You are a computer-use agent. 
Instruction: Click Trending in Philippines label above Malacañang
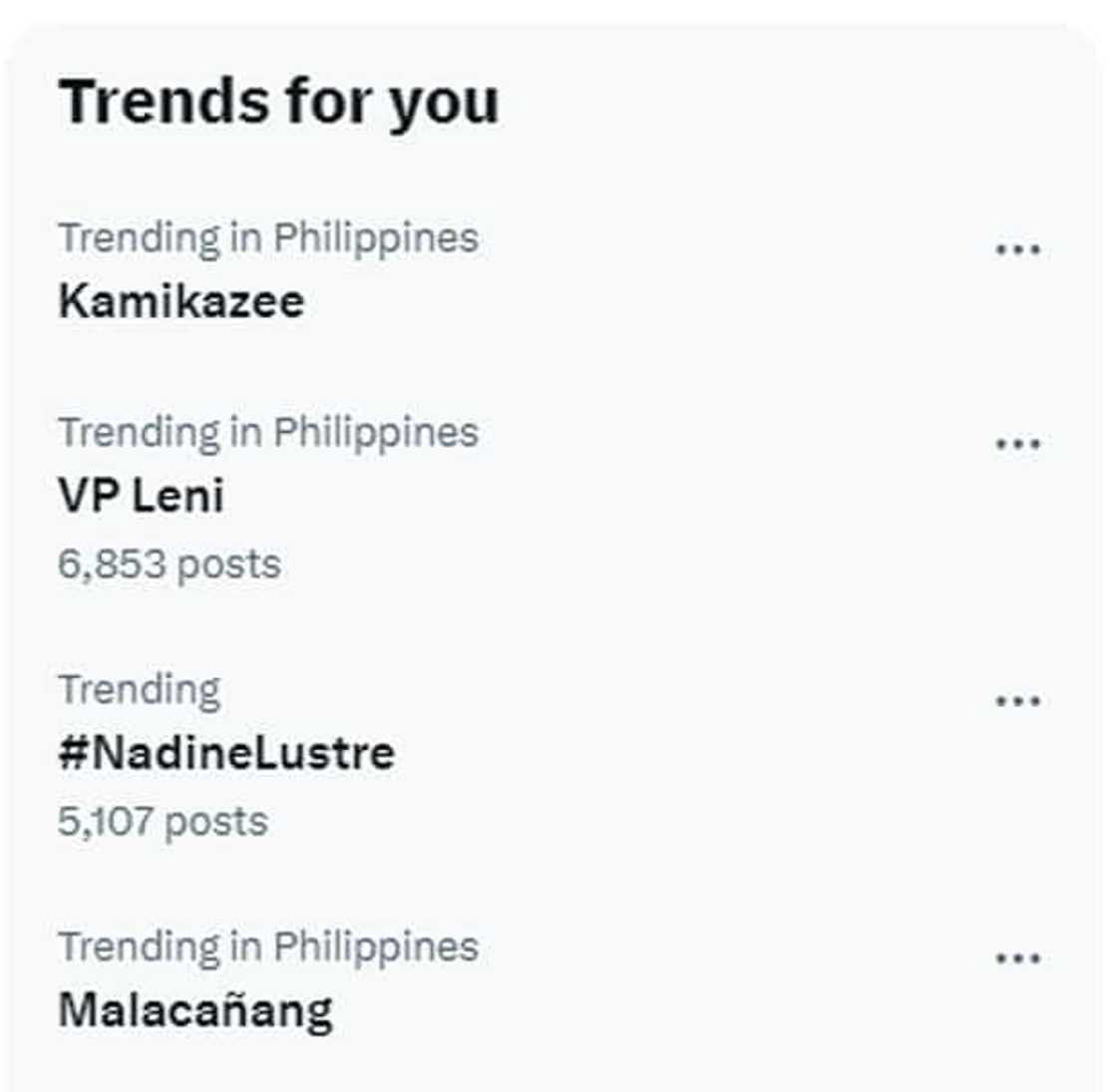pyautogui.click(x=267, y=947)
